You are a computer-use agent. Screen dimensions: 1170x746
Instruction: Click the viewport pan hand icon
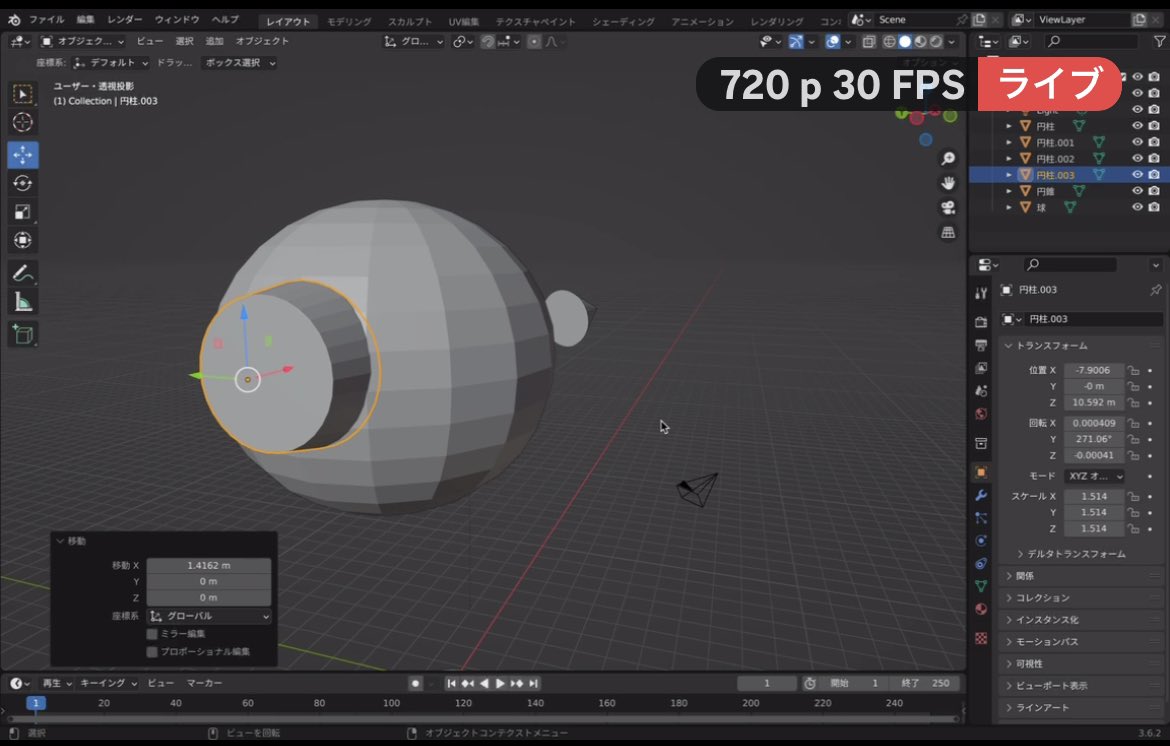948,183
